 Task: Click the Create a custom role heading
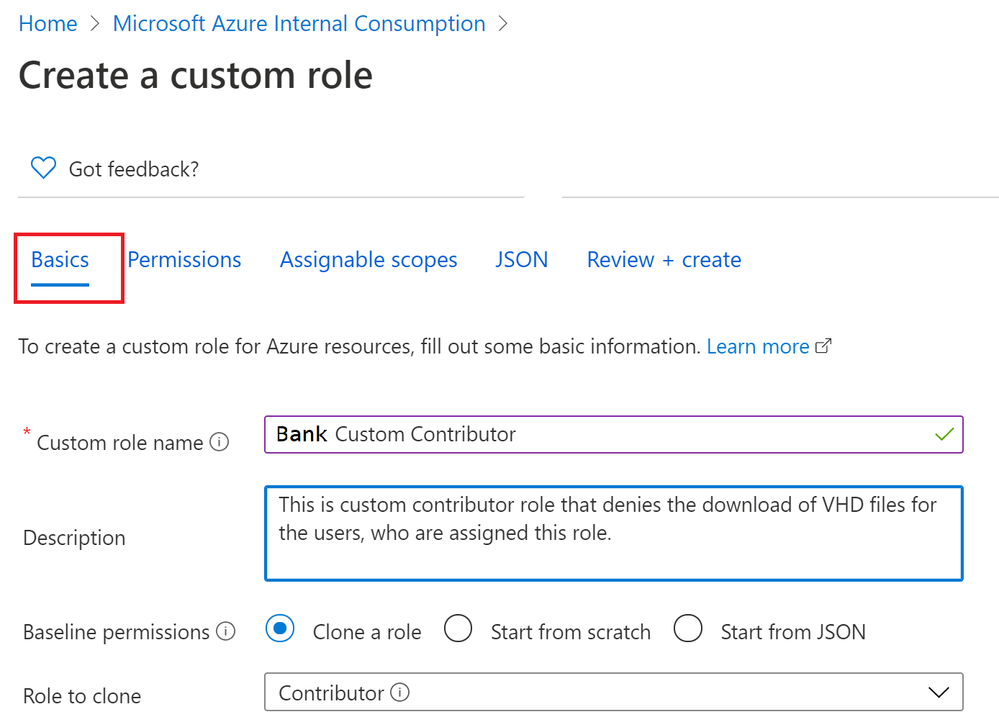(196, 75)
